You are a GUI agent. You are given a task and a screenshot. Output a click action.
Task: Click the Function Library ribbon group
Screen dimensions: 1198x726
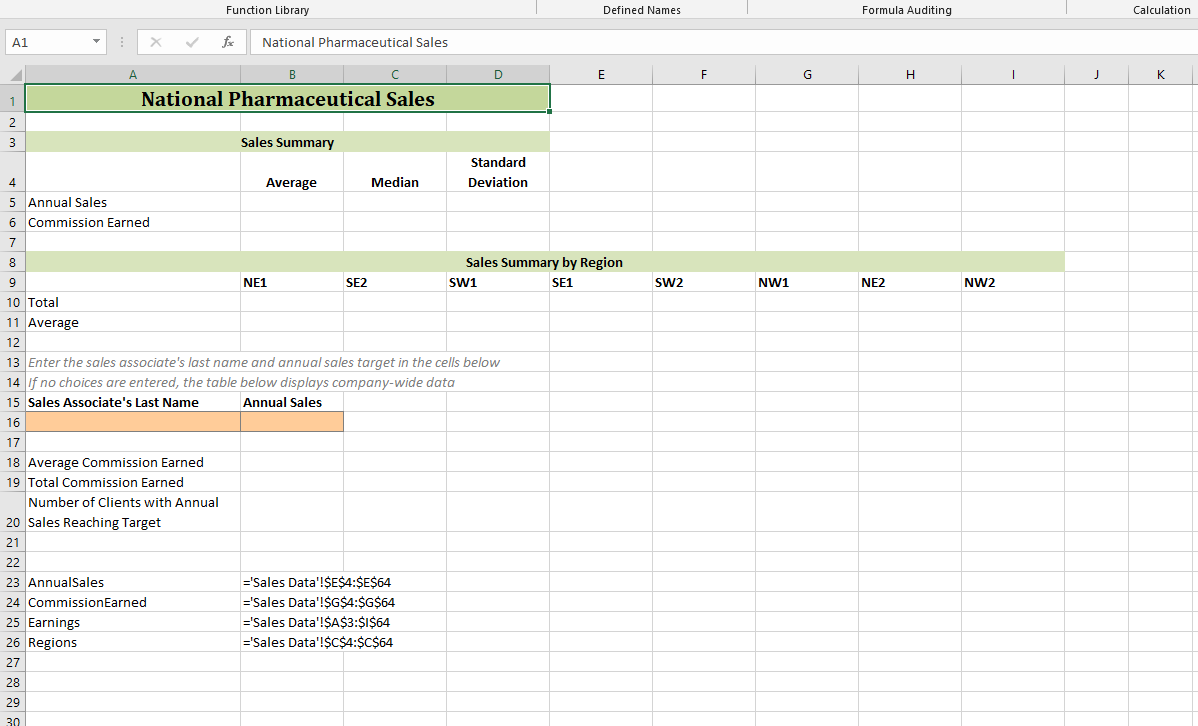click(x=267, y=10)
